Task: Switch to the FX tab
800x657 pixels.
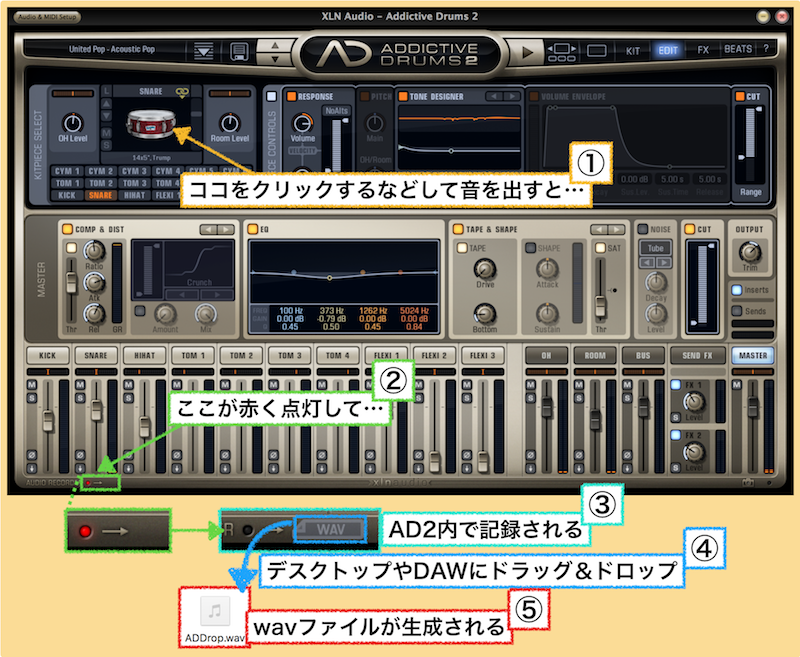Action: 703,50
